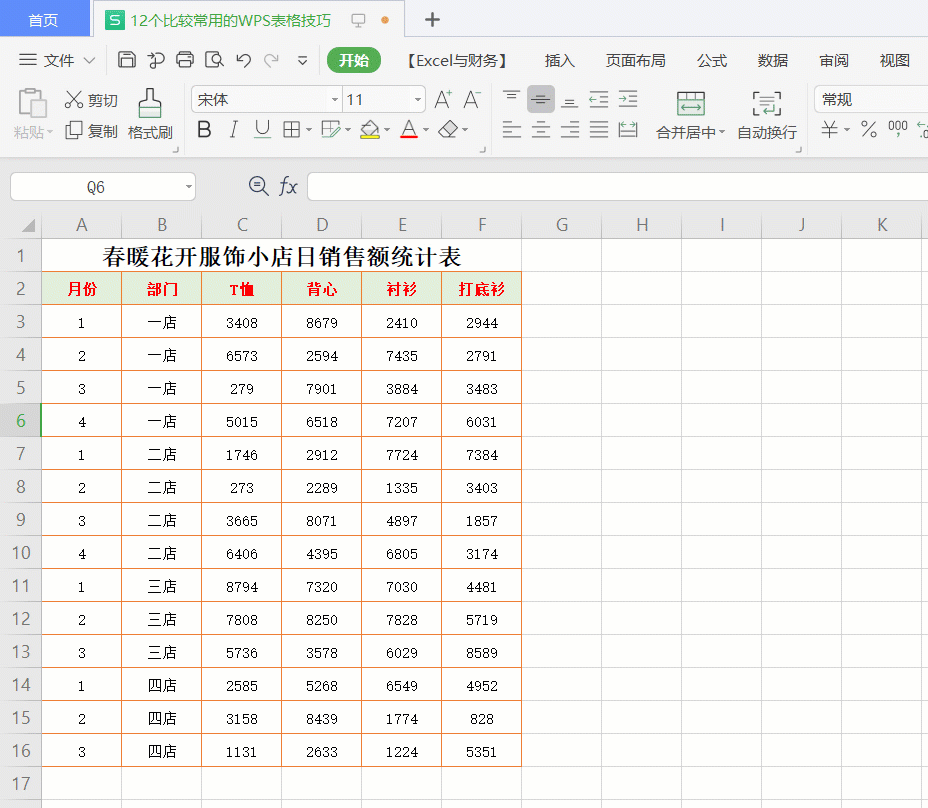Click the Auto wrap text (自动换行) icon
This screenshot has width=928, height=808.
767,114
